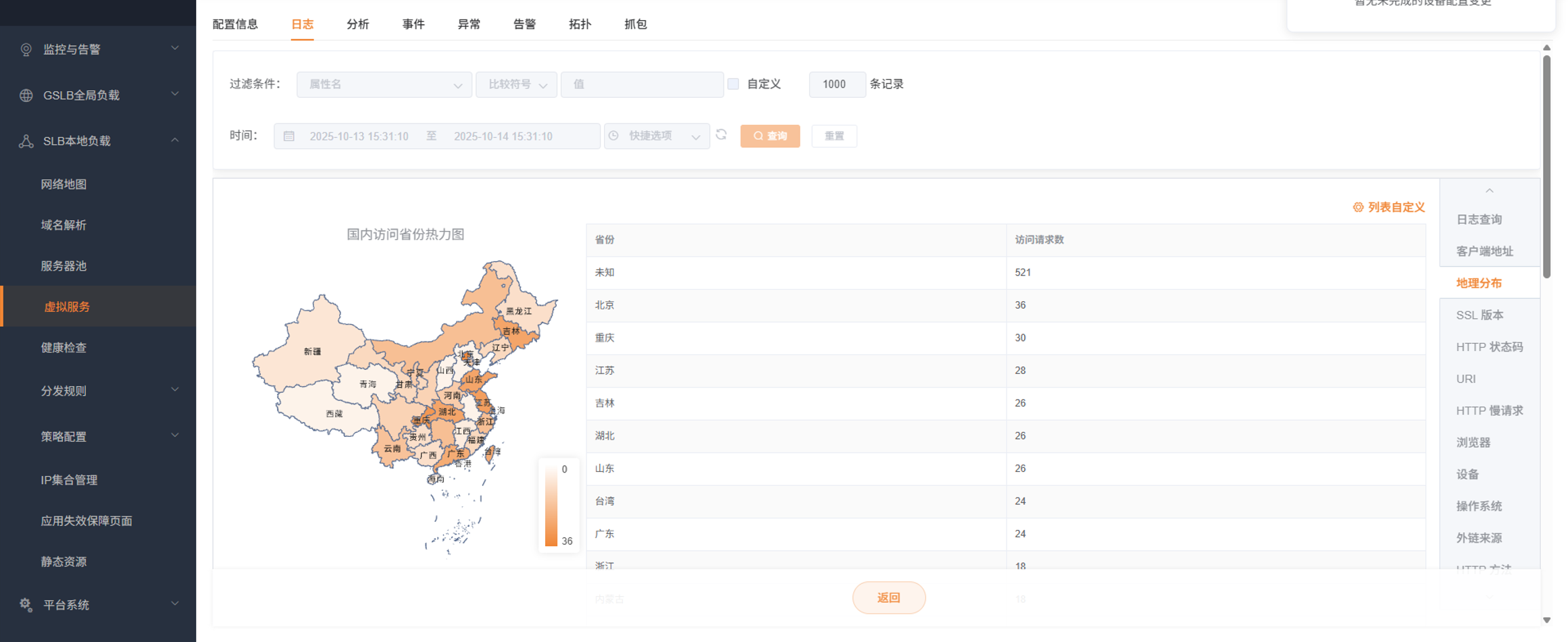Switch to the 分析 tab

[x=357, y=24]
